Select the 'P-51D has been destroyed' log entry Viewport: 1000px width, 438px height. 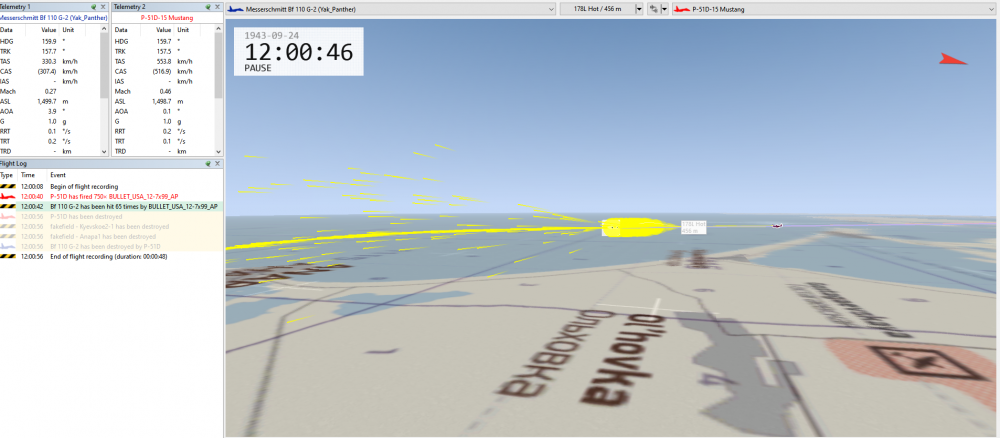coord(112,217)
